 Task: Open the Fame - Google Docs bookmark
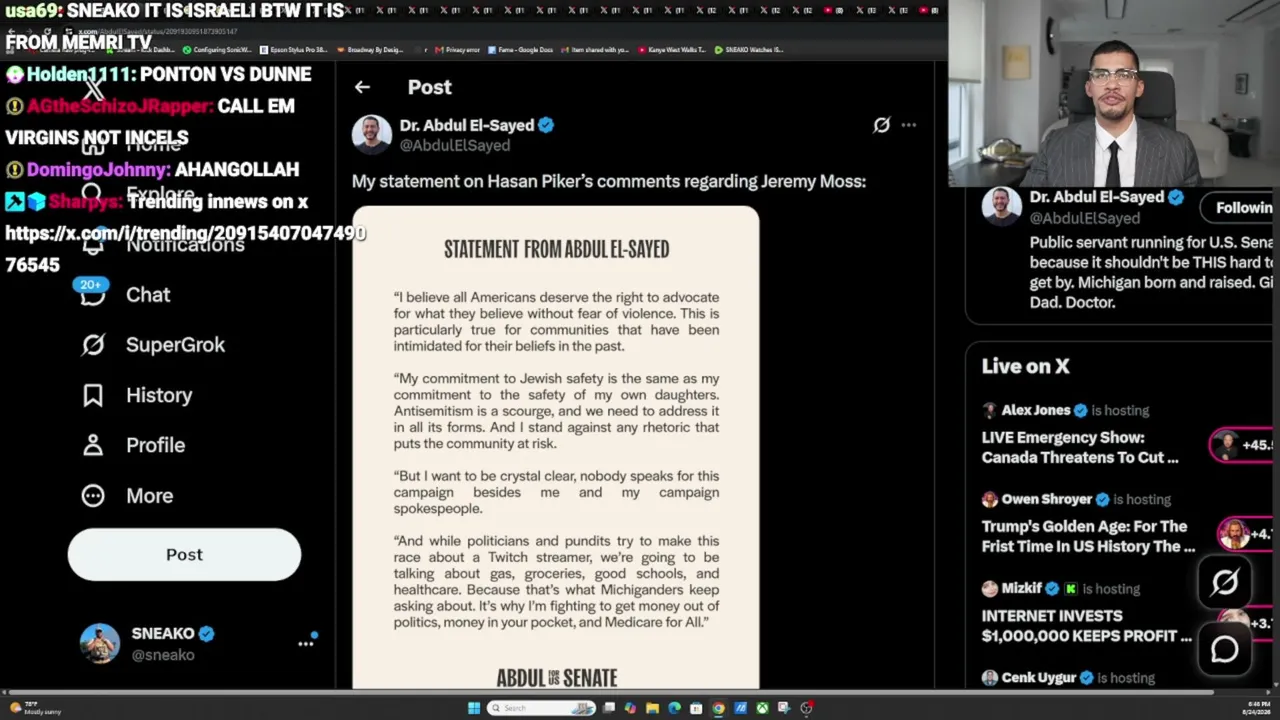point(520,50)
